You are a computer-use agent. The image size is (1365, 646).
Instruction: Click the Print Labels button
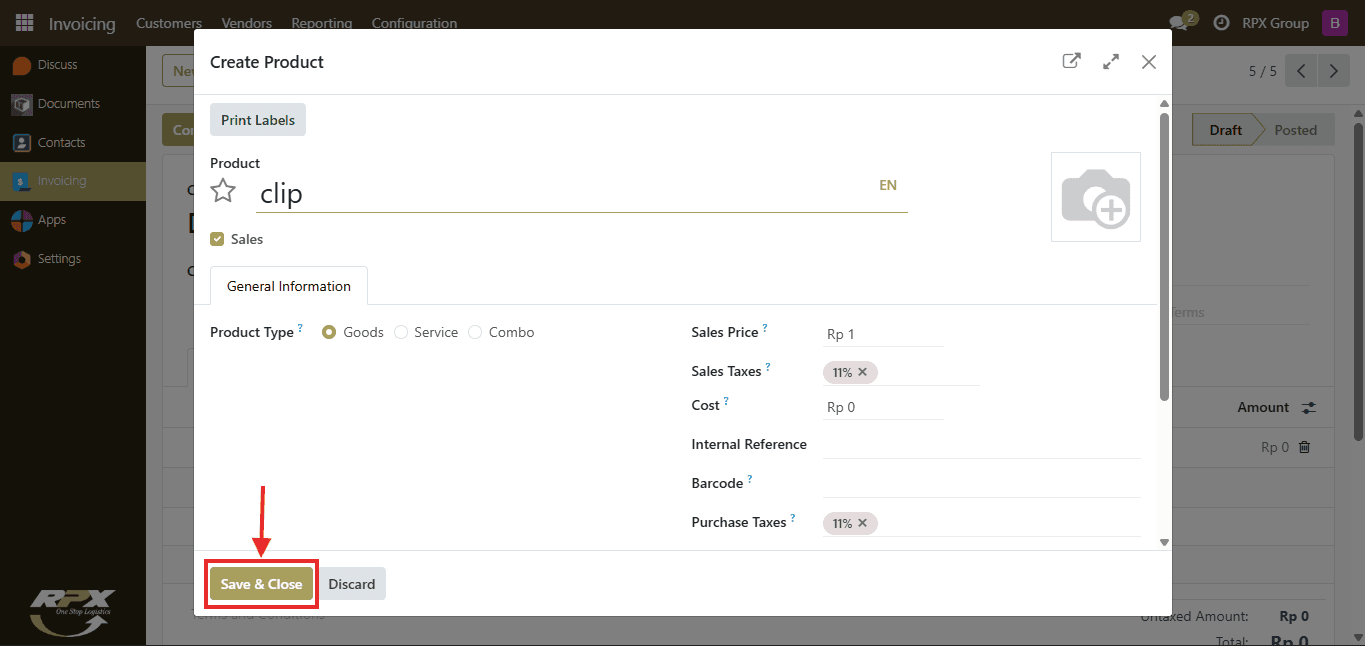click(x=258, y=120)
